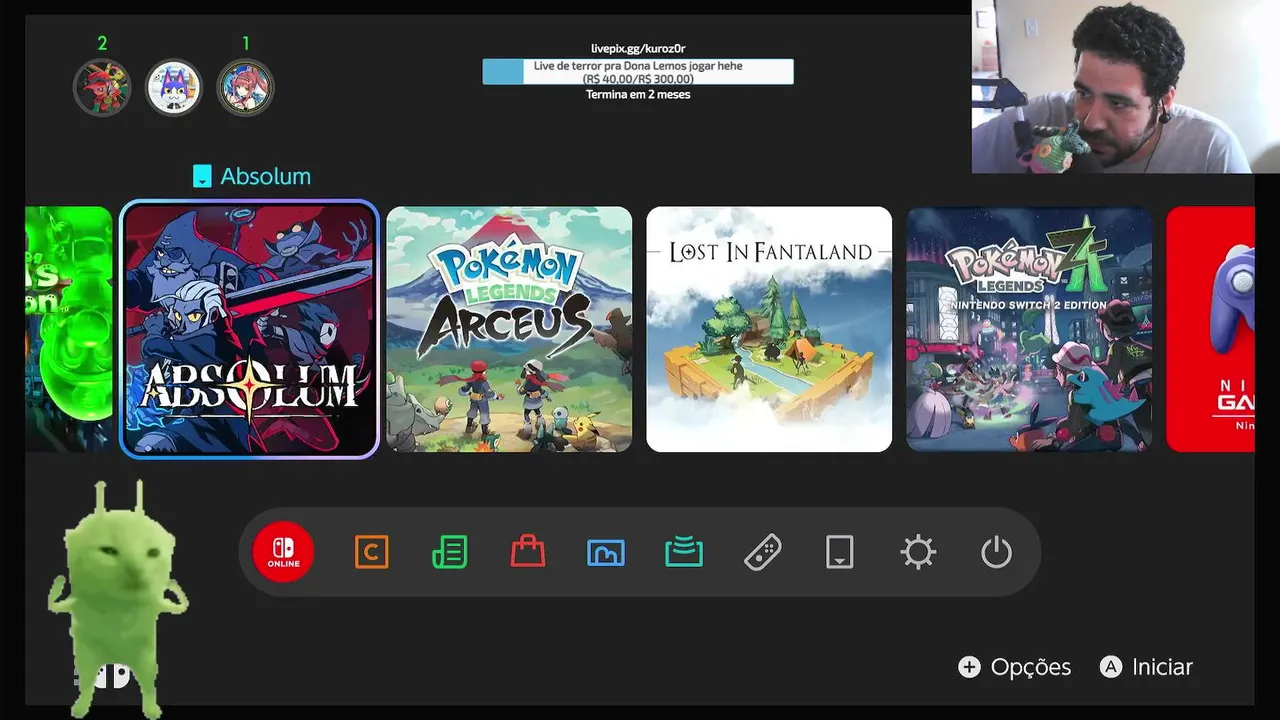Click the Opções plus button
This screenshot has width=1280, height=720.
(1014, 667)
